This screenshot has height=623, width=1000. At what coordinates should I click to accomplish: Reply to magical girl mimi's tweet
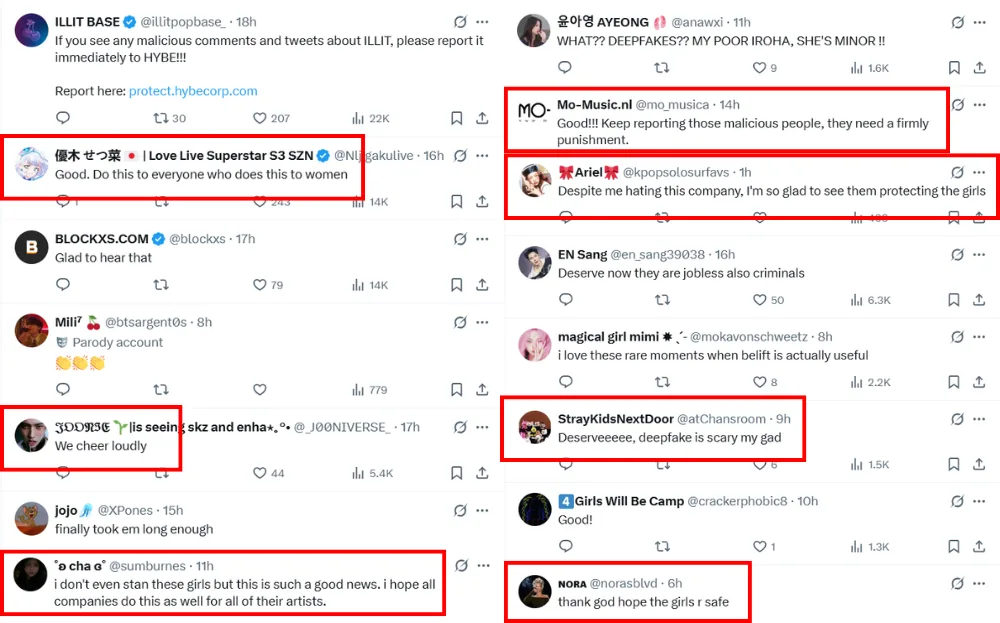pos(565,382)
